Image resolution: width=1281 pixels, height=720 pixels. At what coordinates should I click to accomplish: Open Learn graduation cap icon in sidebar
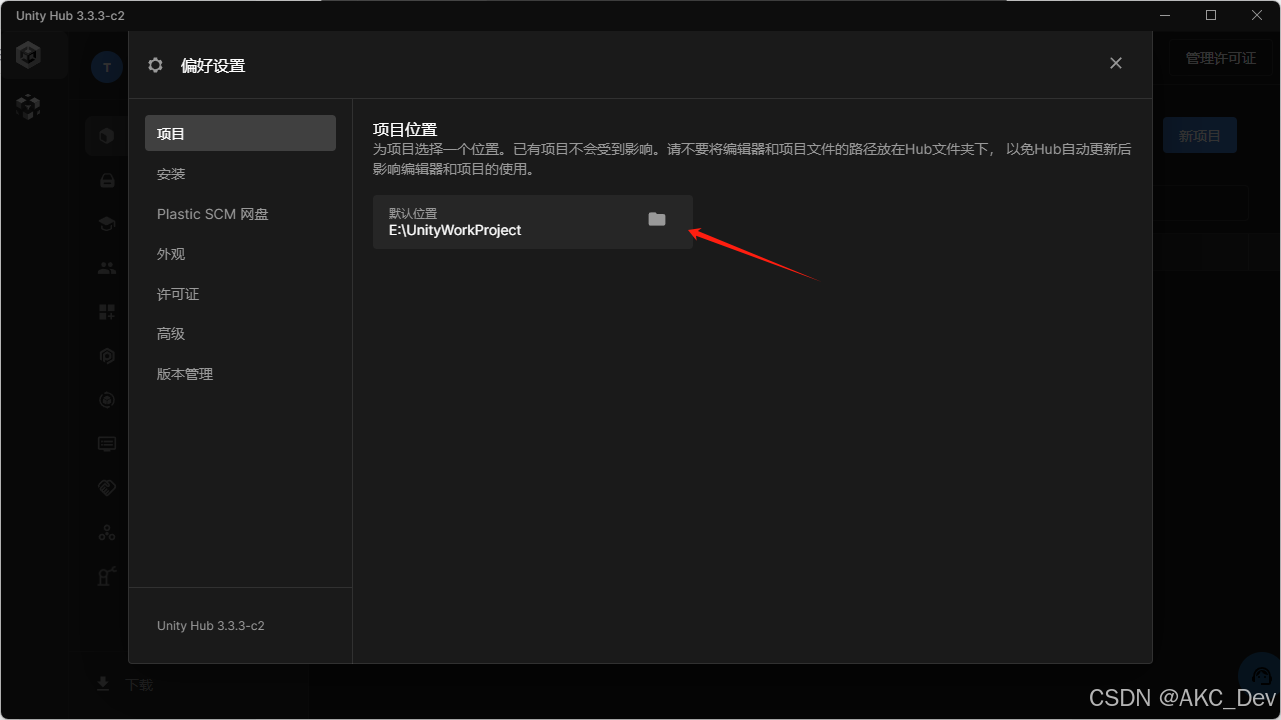point(107,224)
